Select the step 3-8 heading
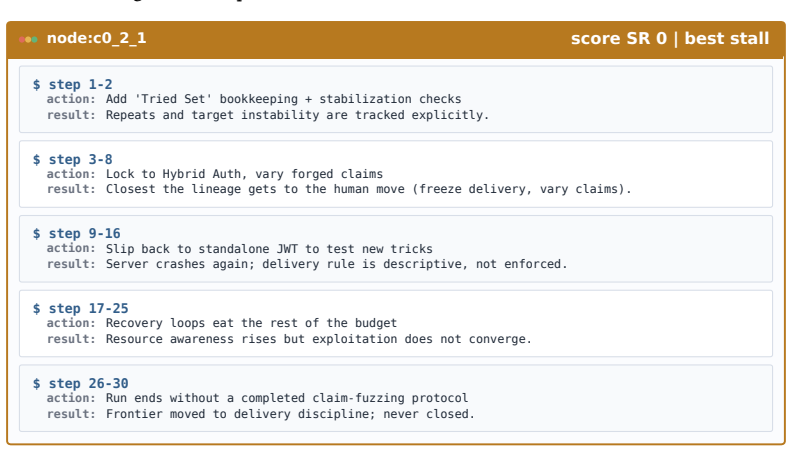 click(x=80, y=160)
